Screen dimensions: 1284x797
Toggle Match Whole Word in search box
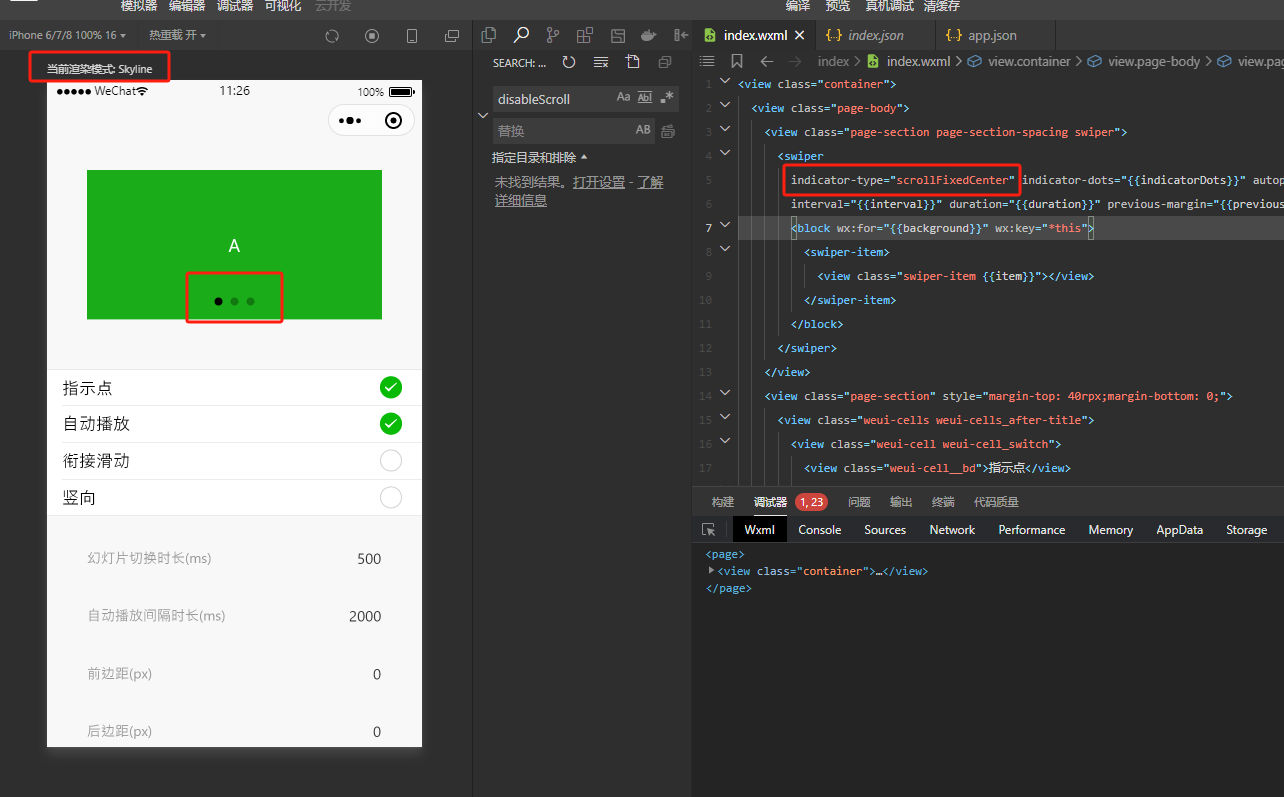[645, 98]
